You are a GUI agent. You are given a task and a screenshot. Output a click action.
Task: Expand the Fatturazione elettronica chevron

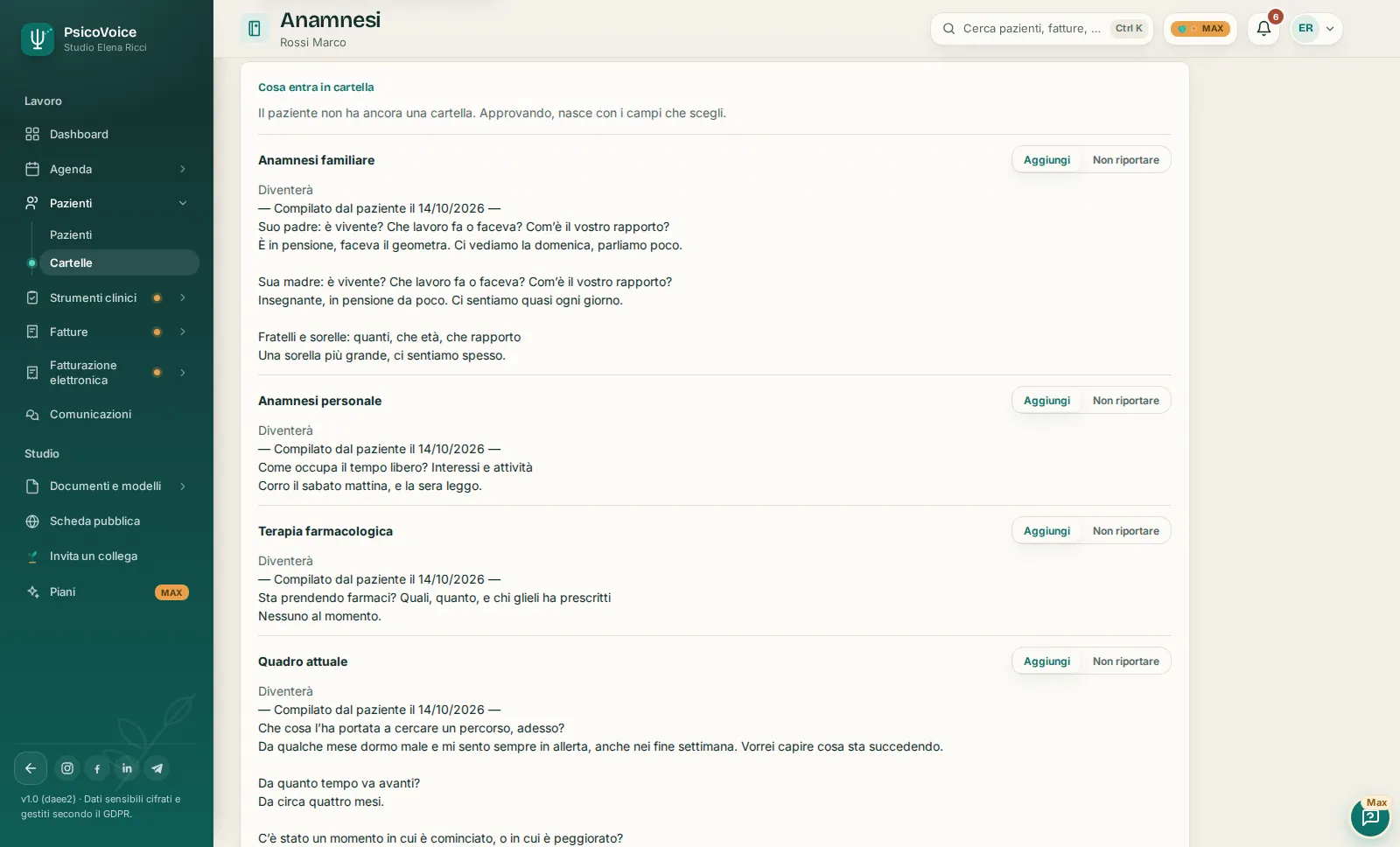pos(183,373)
